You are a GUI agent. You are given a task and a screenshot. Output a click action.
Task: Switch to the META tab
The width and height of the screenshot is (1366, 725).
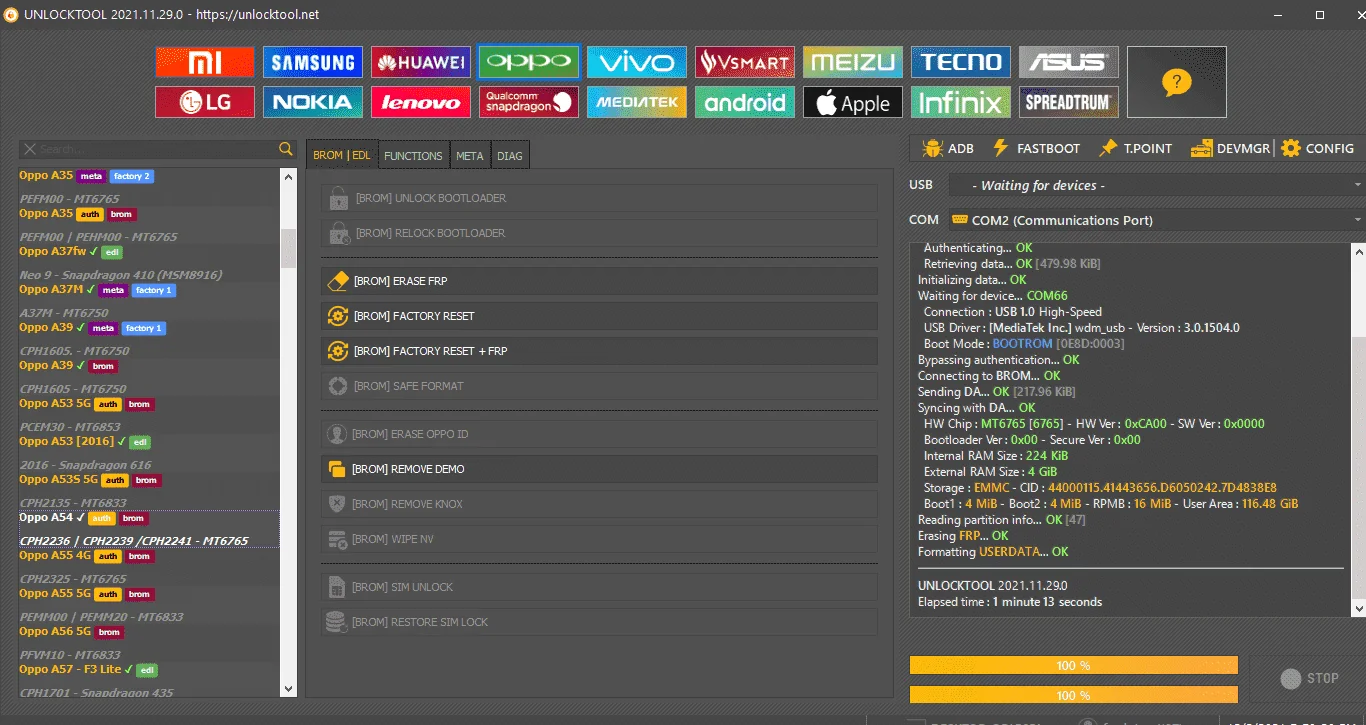point(470,156)
